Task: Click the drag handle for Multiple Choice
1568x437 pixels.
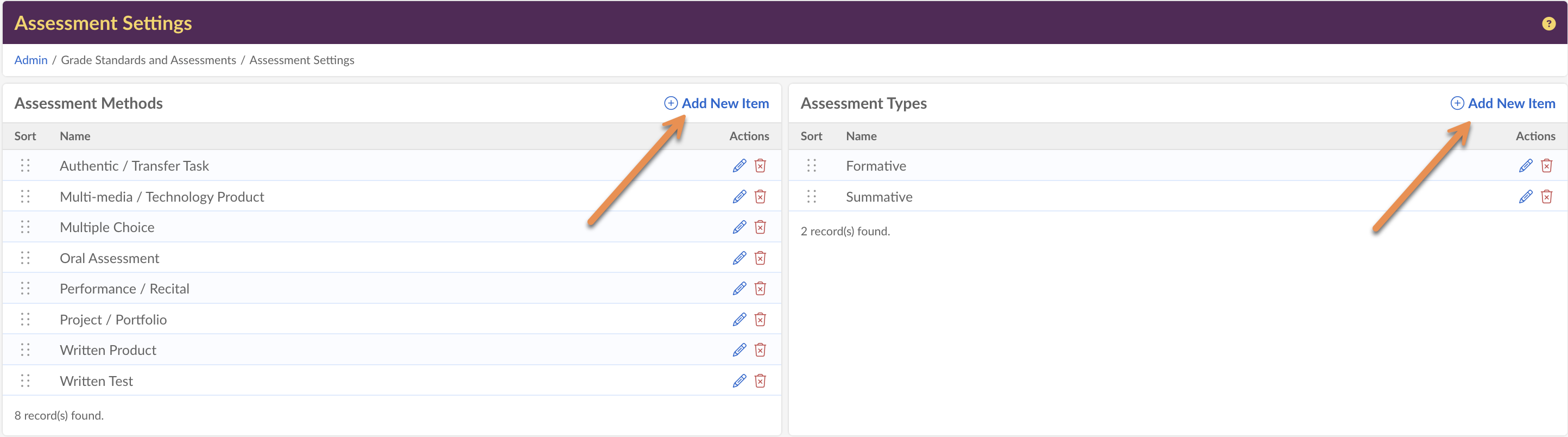Action: (x=25, y=227)
